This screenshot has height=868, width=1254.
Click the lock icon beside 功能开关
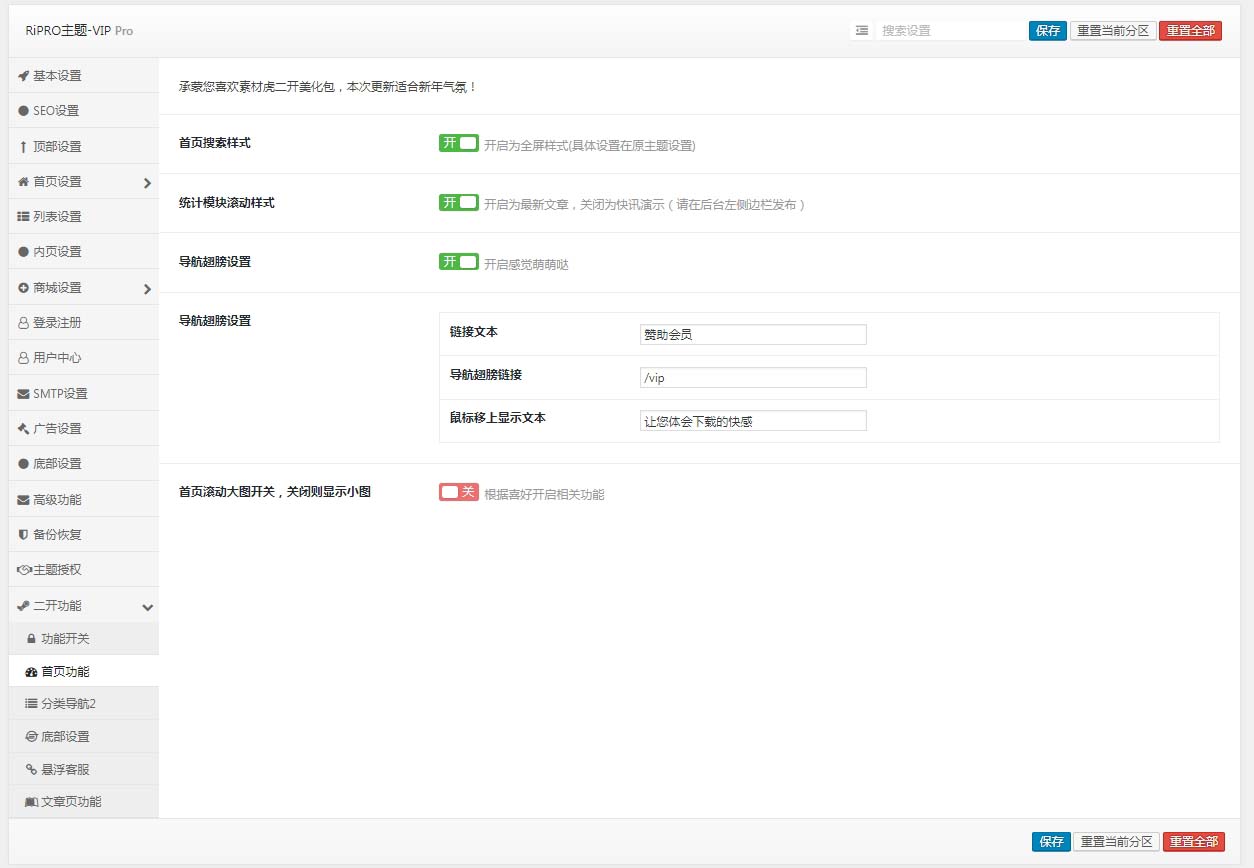31,639
